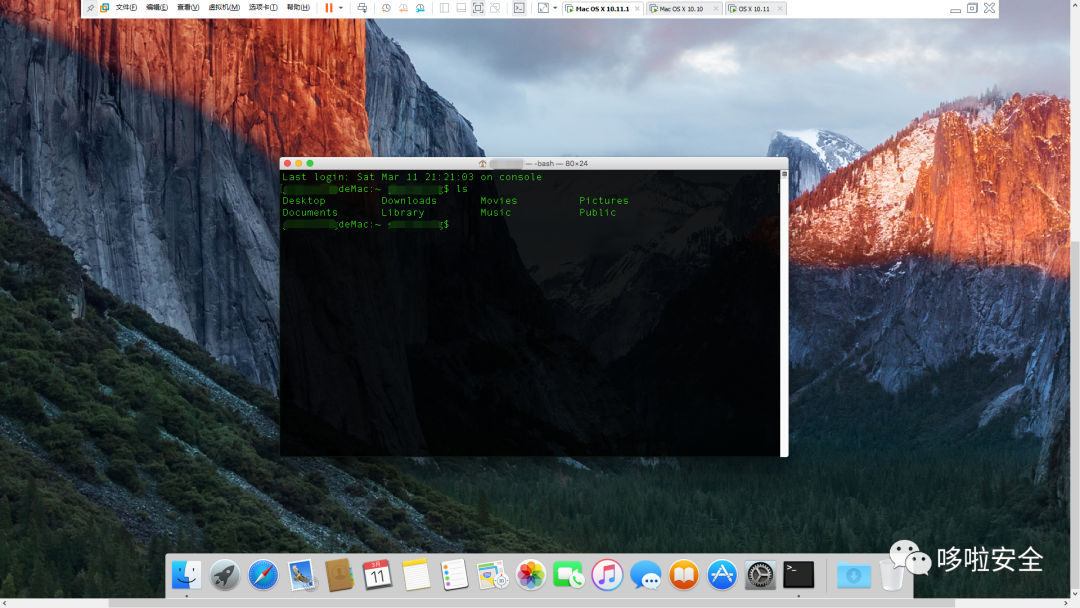The image size is (1080, 608).
Task: Open the 编辑(E) menu
Action: pyautogui.click(x=157, y=8)
